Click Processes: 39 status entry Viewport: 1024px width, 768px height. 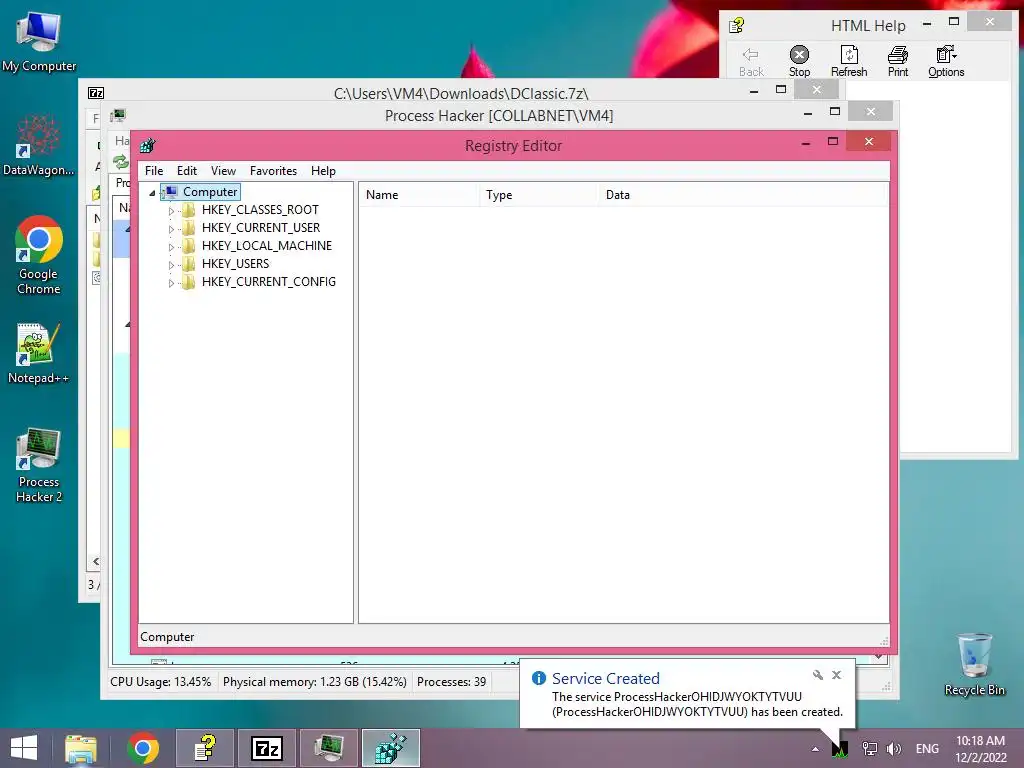click(451, 682)
